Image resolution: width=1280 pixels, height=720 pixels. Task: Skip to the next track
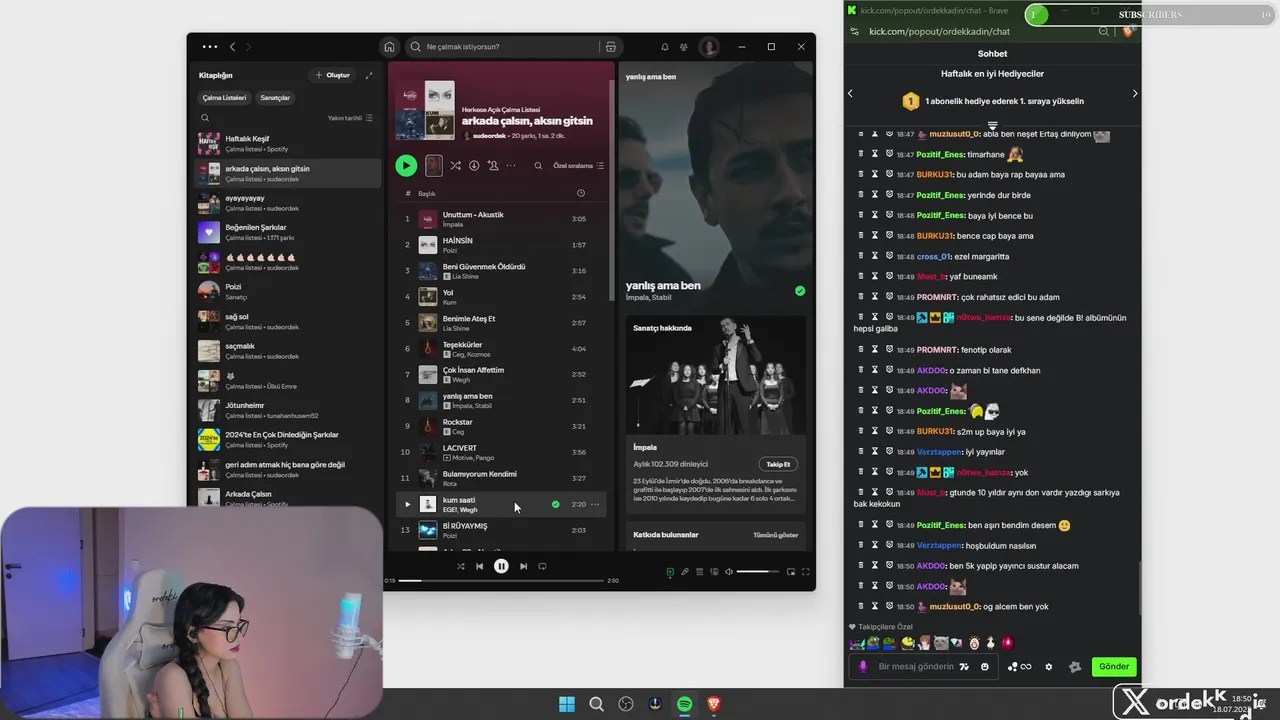point(523,566)
